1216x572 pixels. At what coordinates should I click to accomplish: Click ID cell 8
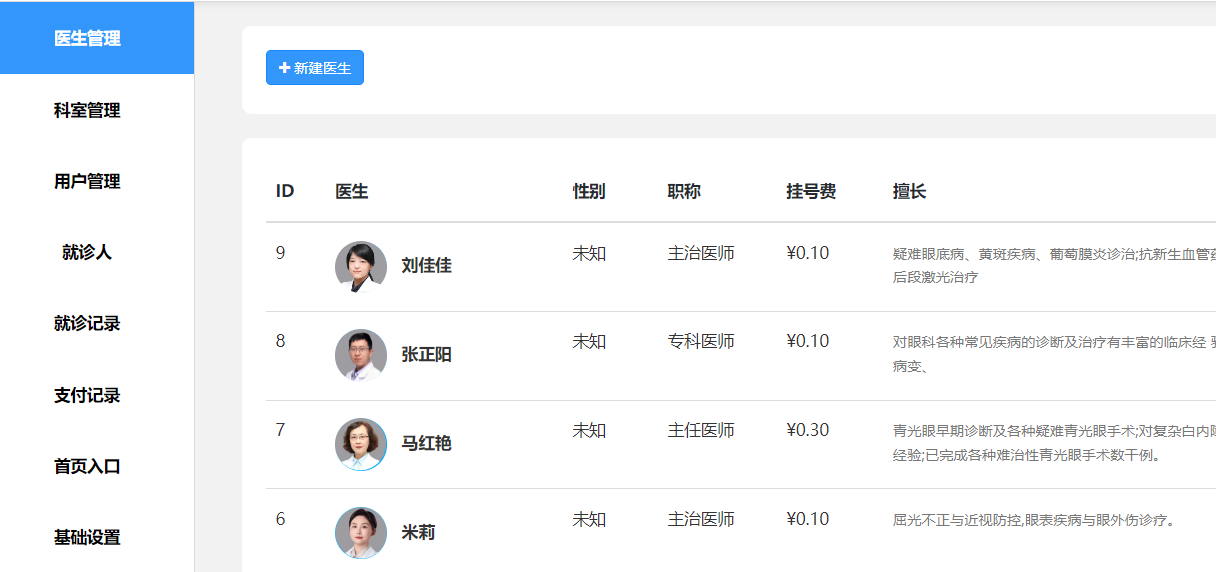[281, 341]
